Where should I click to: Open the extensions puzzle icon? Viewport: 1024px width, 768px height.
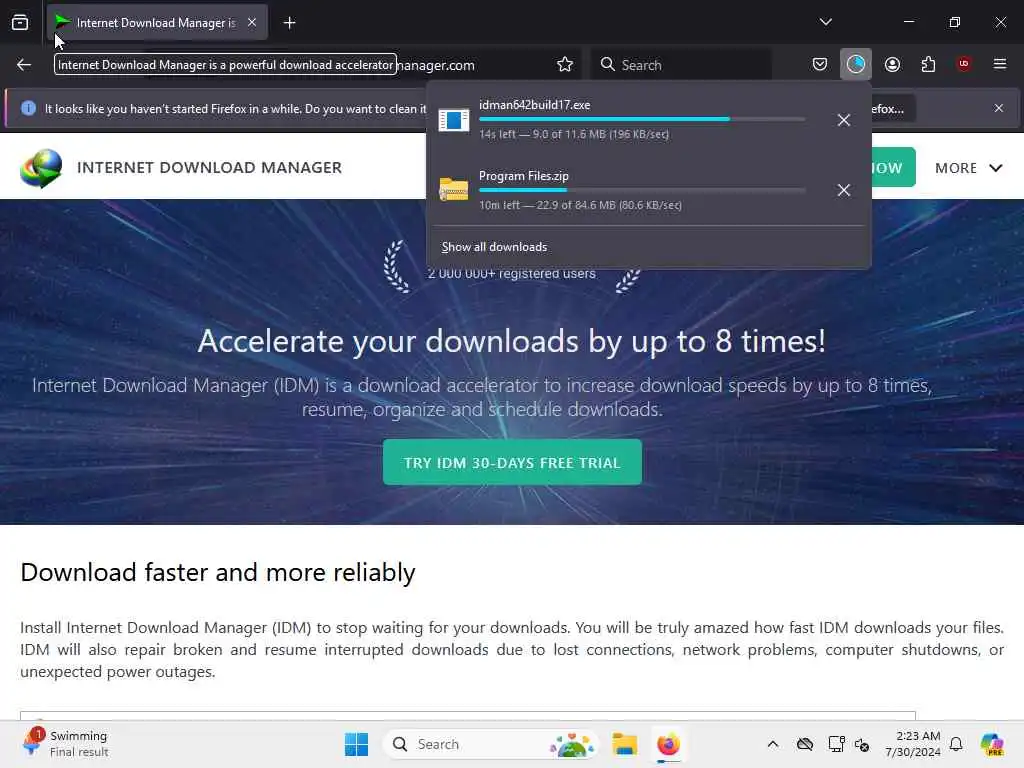tap(928, 65)
